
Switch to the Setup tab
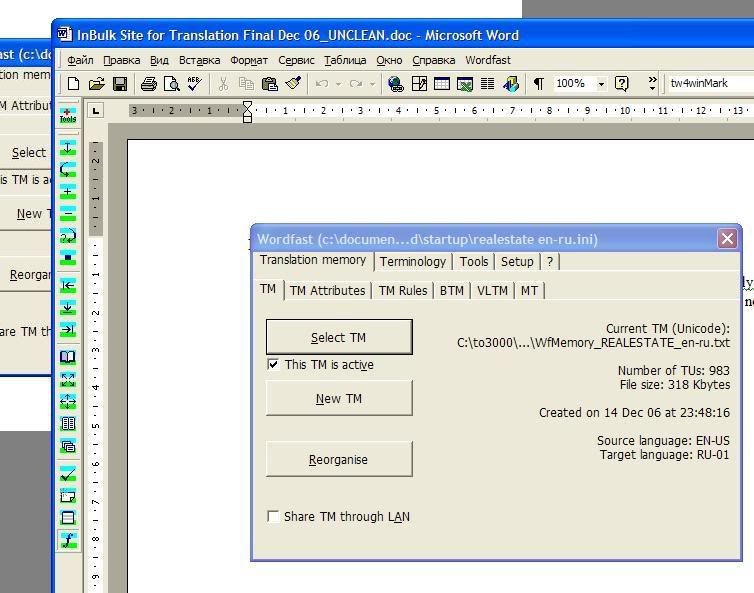pos(517,262)
